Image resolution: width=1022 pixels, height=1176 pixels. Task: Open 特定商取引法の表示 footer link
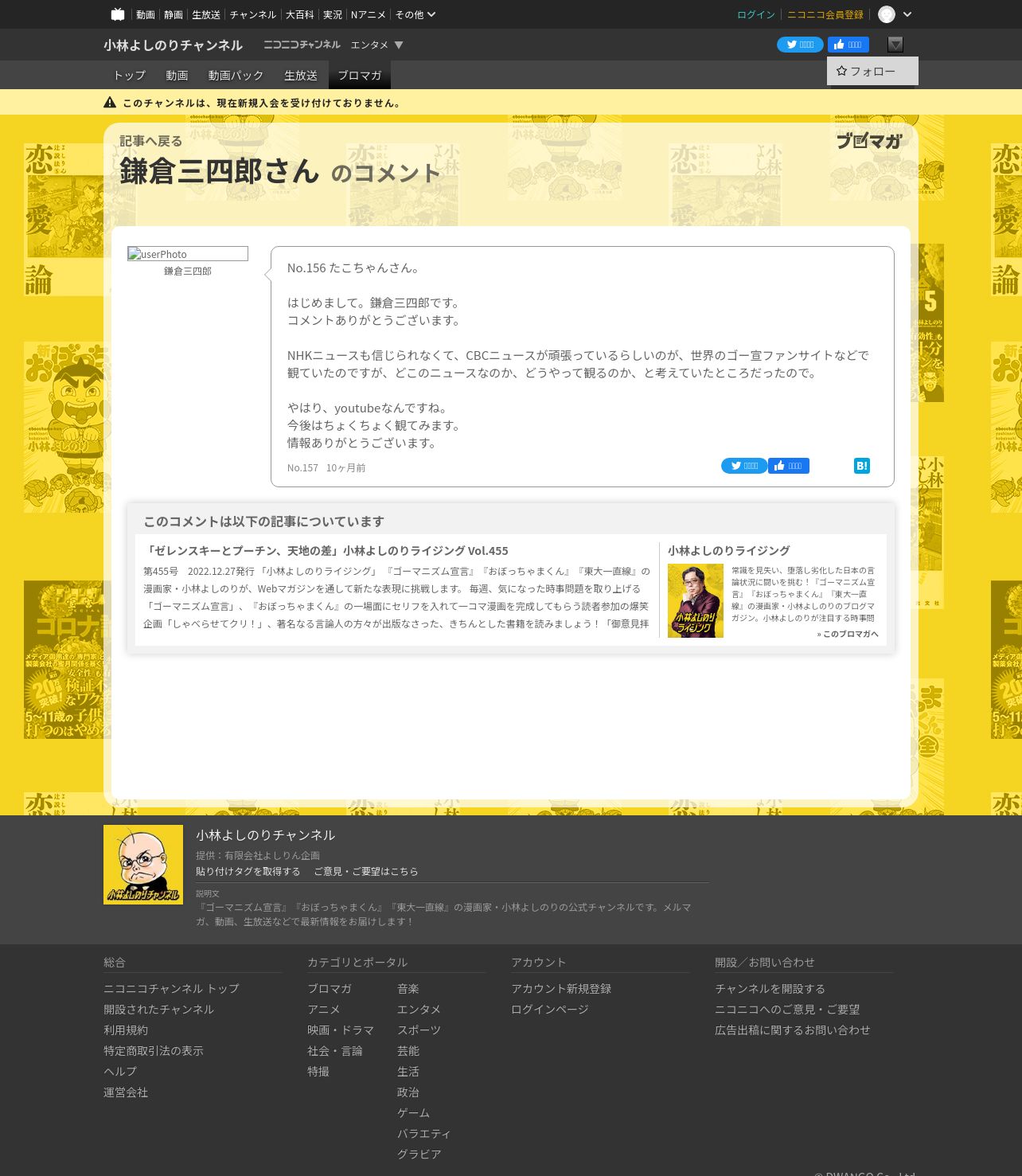(x=154, y=1050)
